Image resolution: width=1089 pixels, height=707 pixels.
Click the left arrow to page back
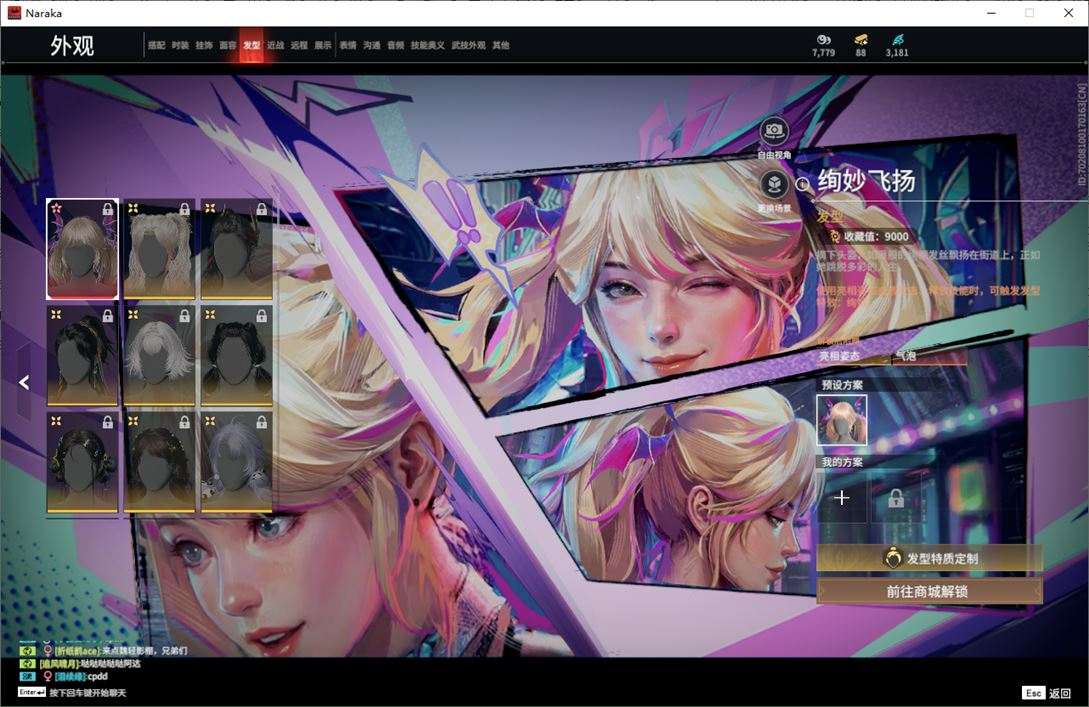tap(24, 382)
